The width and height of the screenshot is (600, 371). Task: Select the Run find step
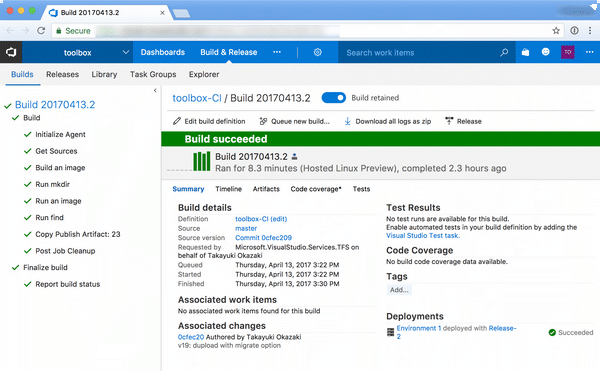[x=49, y=218]
